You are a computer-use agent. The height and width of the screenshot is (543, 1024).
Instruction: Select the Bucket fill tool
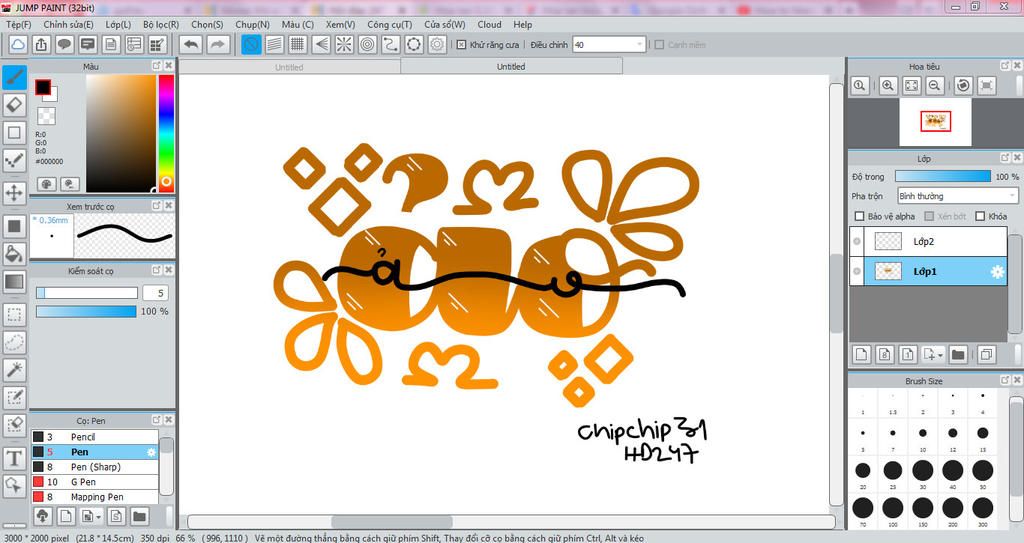(x=14, y=253)
